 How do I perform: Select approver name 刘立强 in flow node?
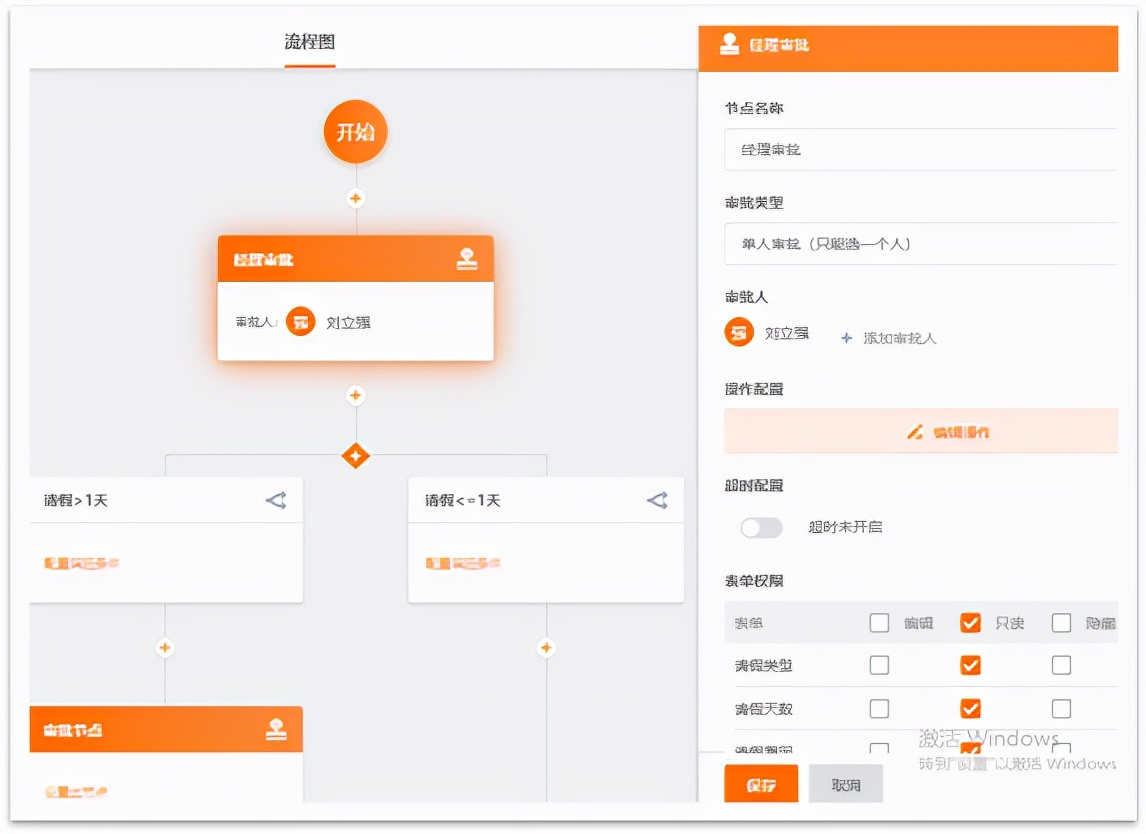tap(349, 322)
